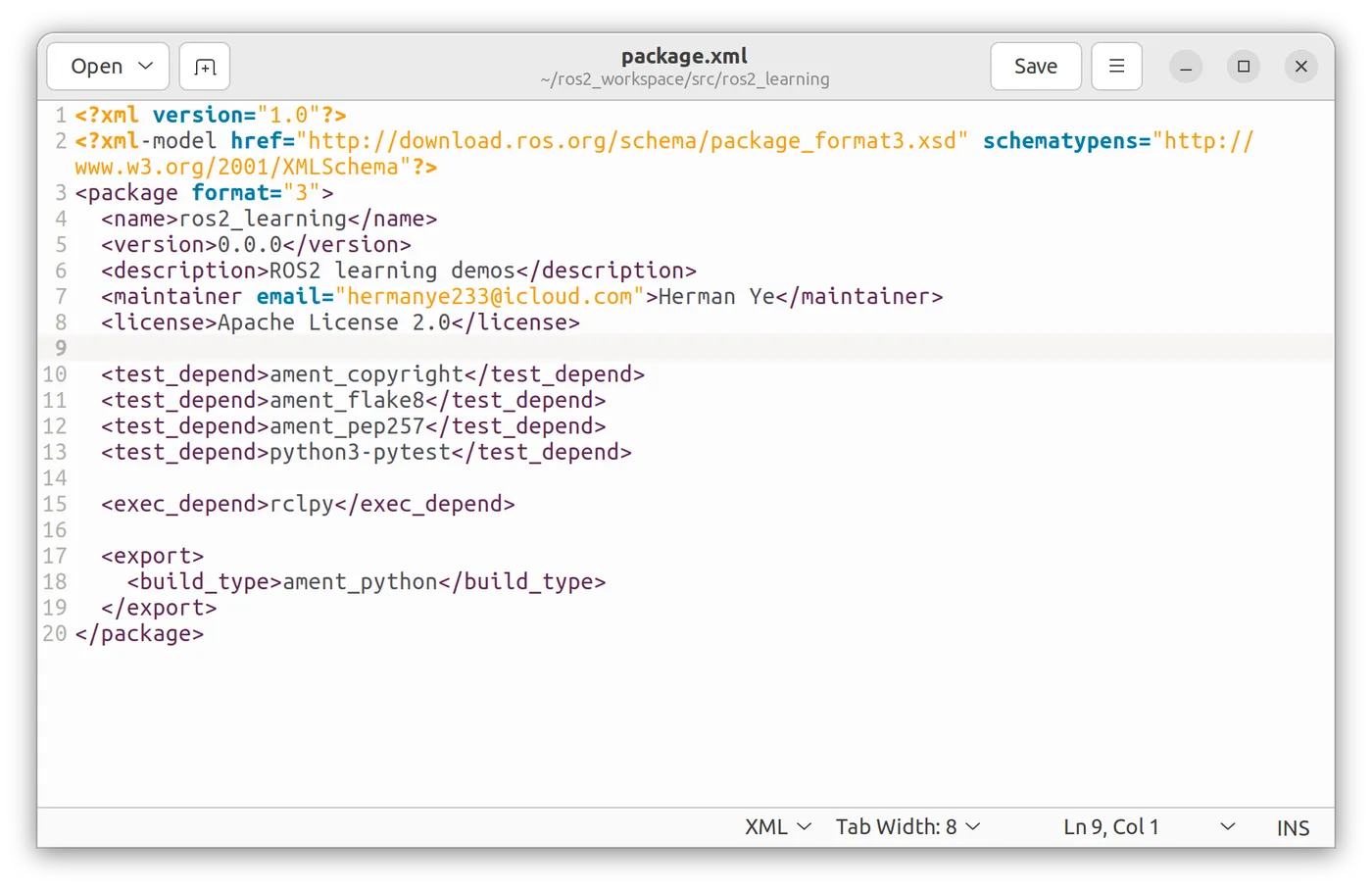
Task: Click the ament_pep257 test_depend line
Action: pos(353,426)
